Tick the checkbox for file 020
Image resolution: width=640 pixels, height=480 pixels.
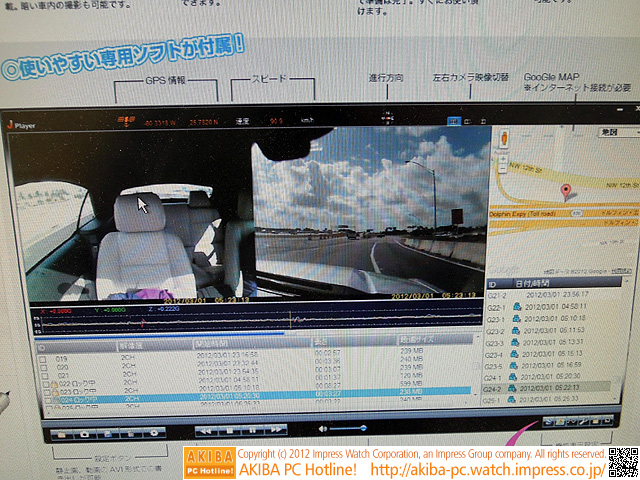click(40, 363)
